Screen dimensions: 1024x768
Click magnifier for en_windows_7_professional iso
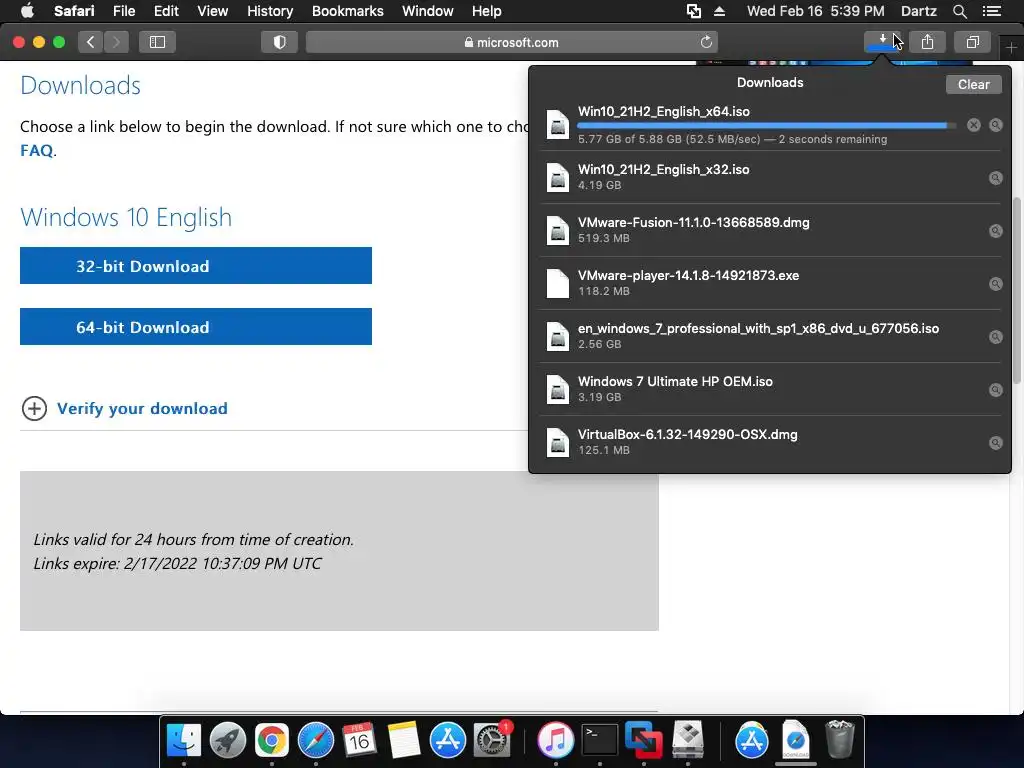[995, 336]
